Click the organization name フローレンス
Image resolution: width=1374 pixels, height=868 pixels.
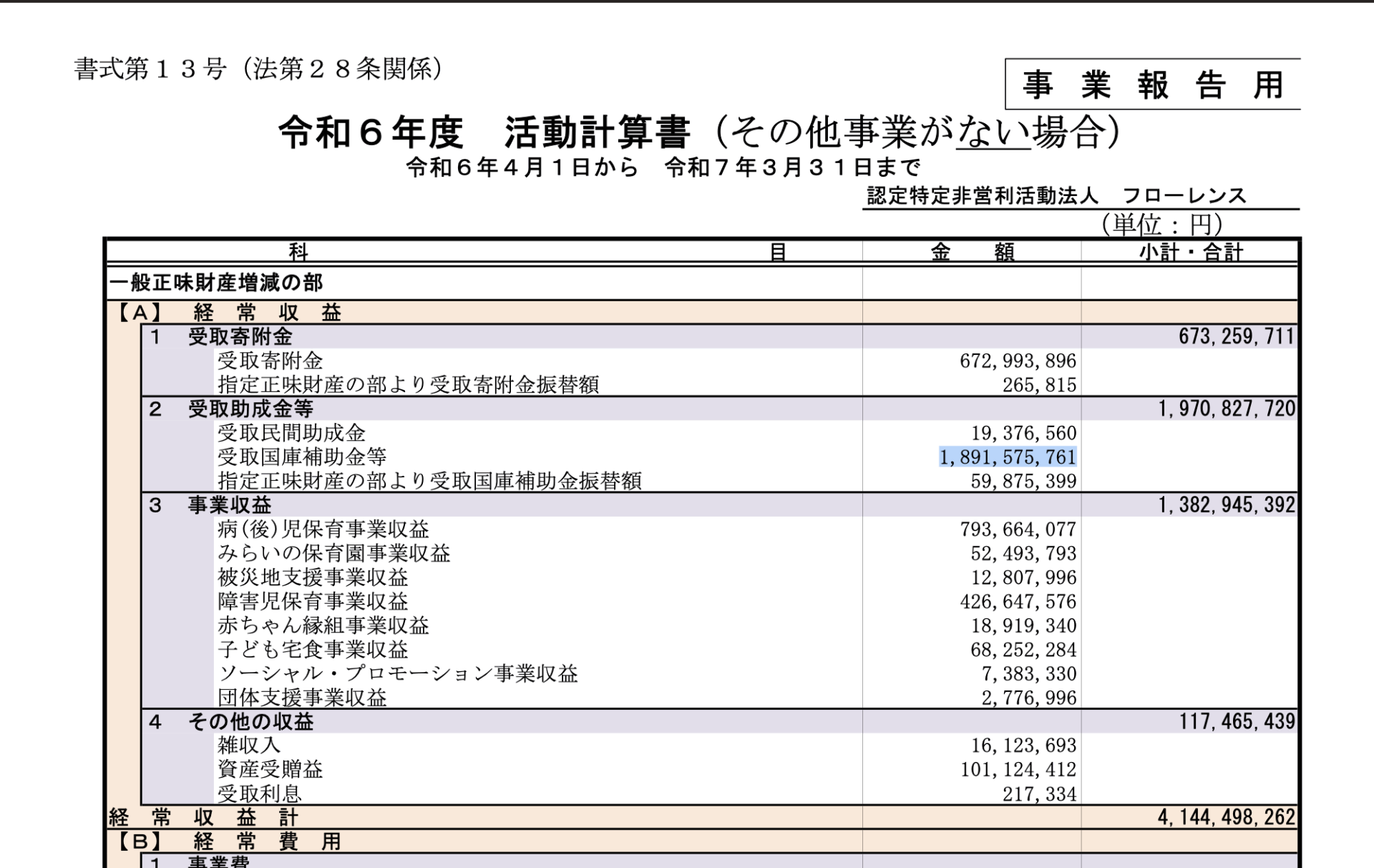click(1184, 195)
